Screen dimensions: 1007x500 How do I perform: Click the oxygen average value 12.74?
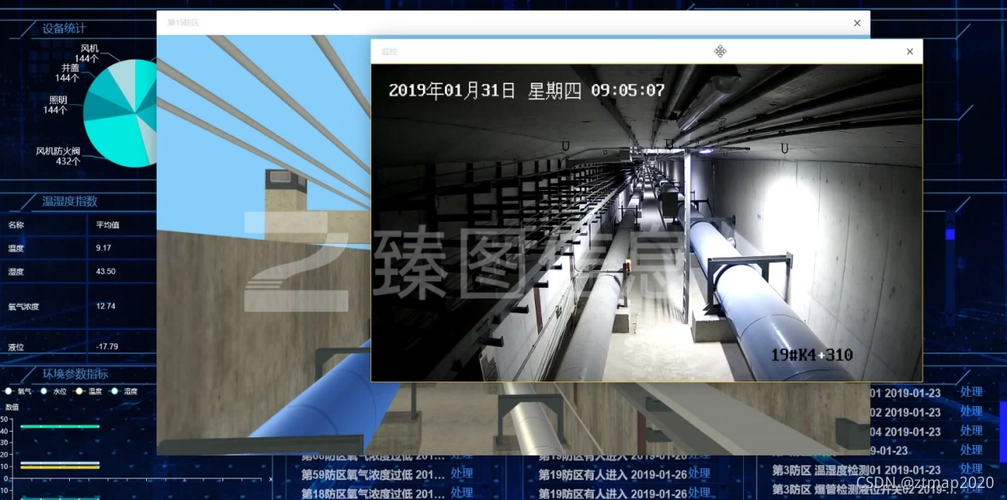[105, 306]
